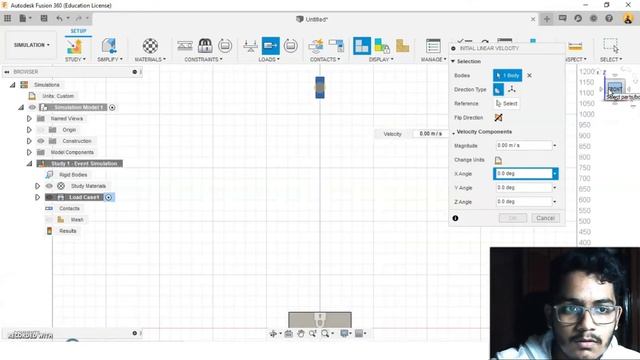640x360 pixels.
Task: Click the FRONT face of the ViewCube
Action: pyautogui.click(x=615, y=89)
